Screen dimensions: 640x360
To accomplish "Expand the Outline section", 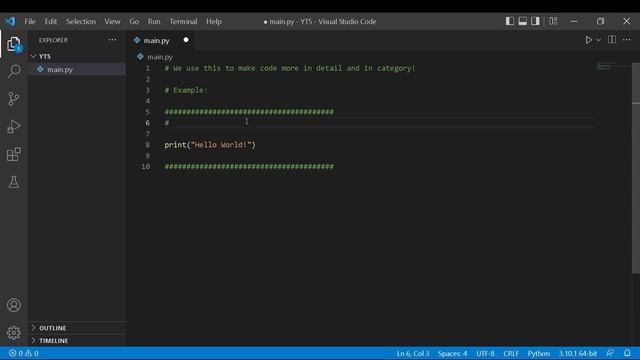I will point(76,328).
